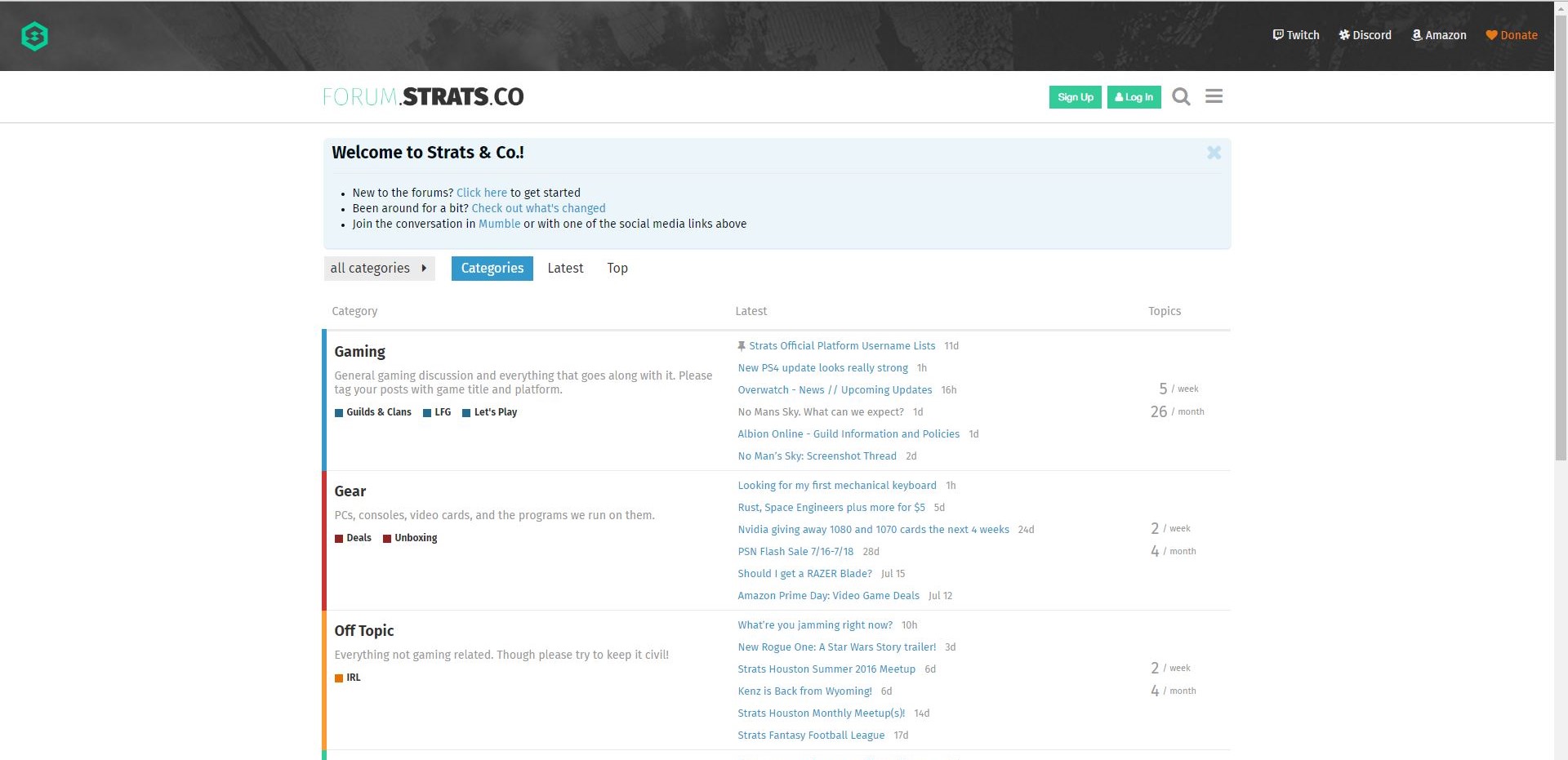
Task: Open 'Looking for my first mechanical keyboard'
Action: click(837, 486)
